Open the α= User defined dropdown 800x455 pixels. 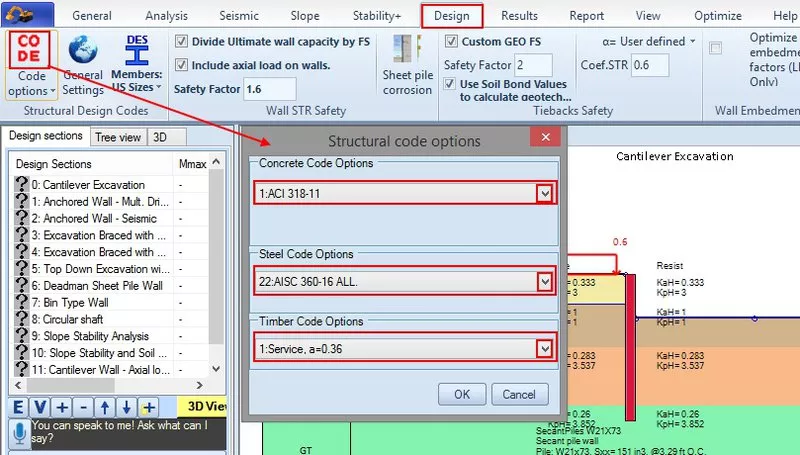pyautogui.click(x=692, y=41)
